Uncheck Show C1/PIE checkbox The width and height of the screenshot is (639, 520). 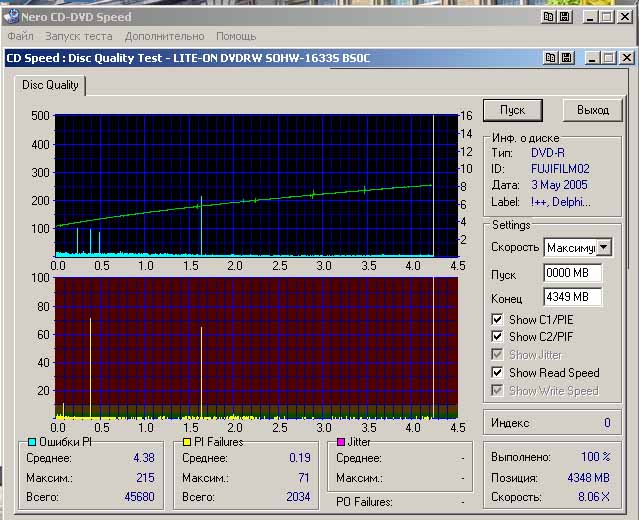[x=497, y=319]
